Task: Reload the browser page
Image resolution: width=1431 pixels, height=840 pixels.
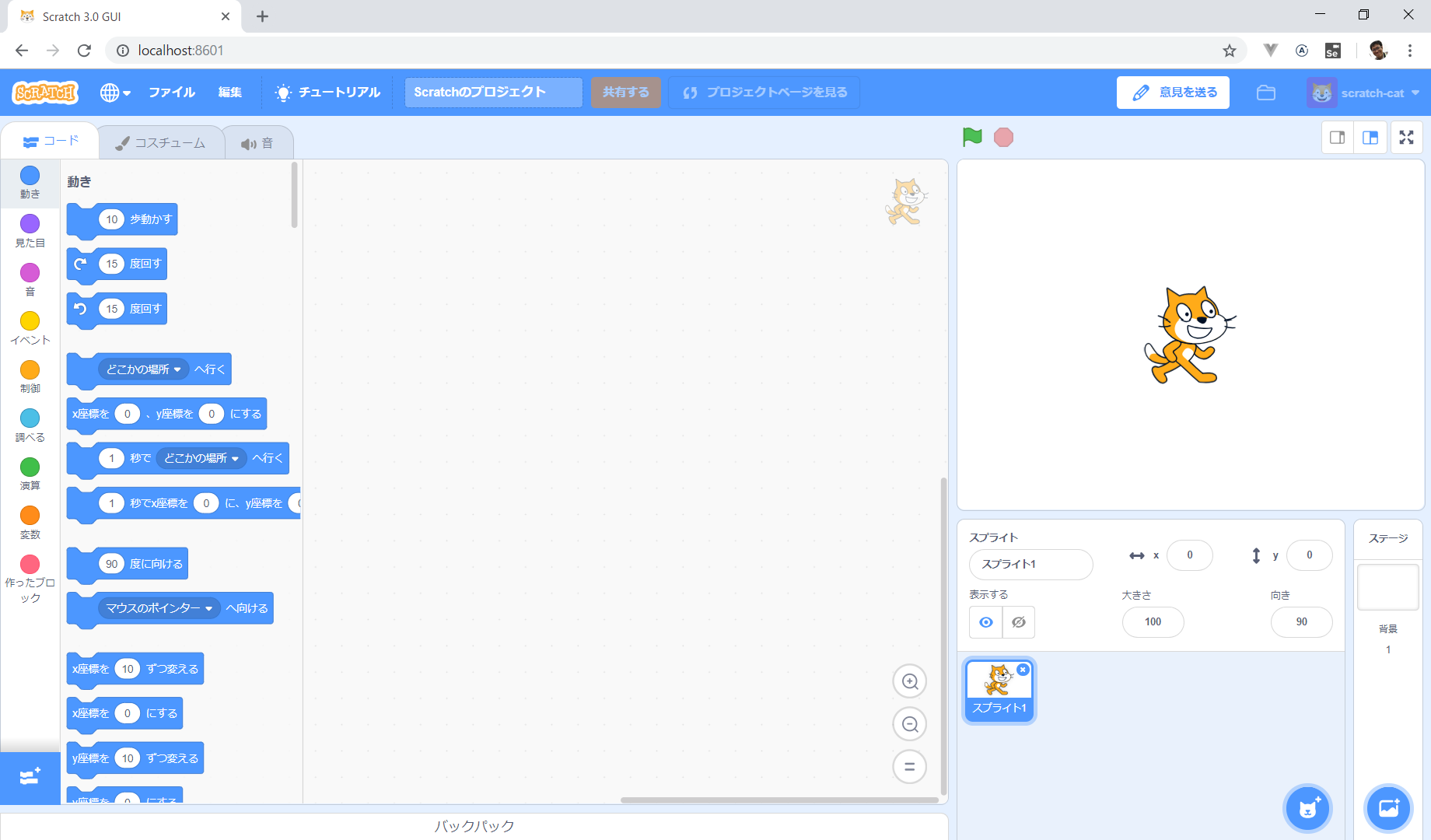Action: click(84, 51)
